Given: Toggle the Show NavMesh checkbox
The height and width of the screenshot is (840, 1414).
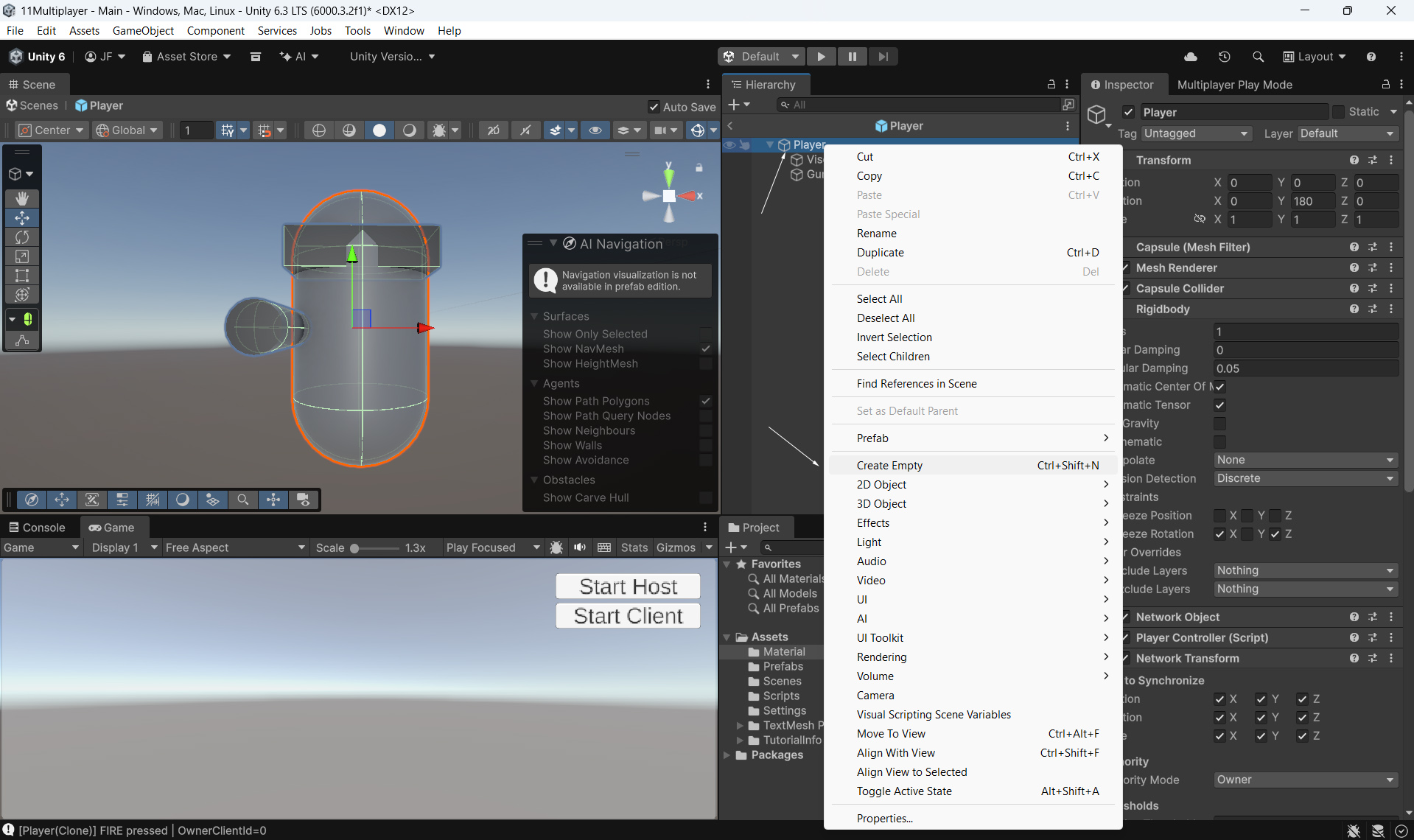Looking at the screenshot, I should click(705, 349).
